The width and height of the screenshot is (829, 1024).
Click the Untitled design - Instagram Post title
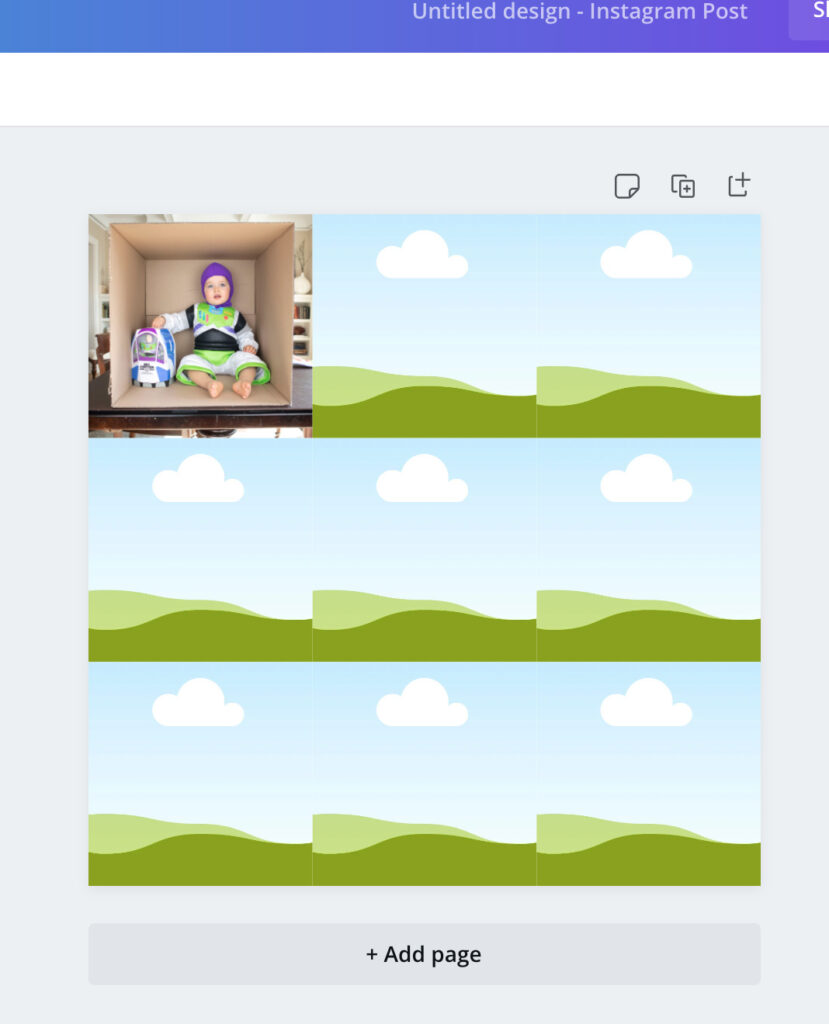click(x=579, y=12)
